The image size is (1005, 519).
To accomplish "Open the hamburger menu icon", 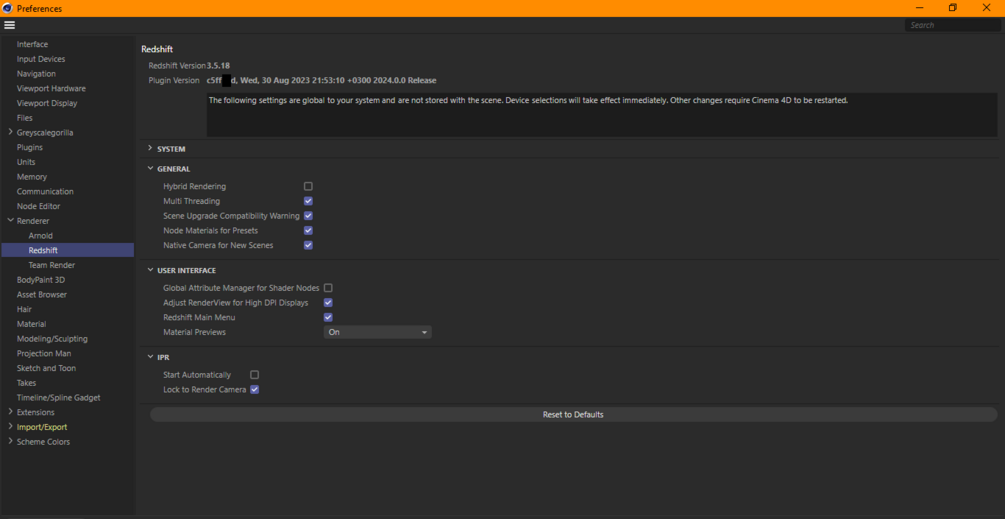I will (9, 25).
